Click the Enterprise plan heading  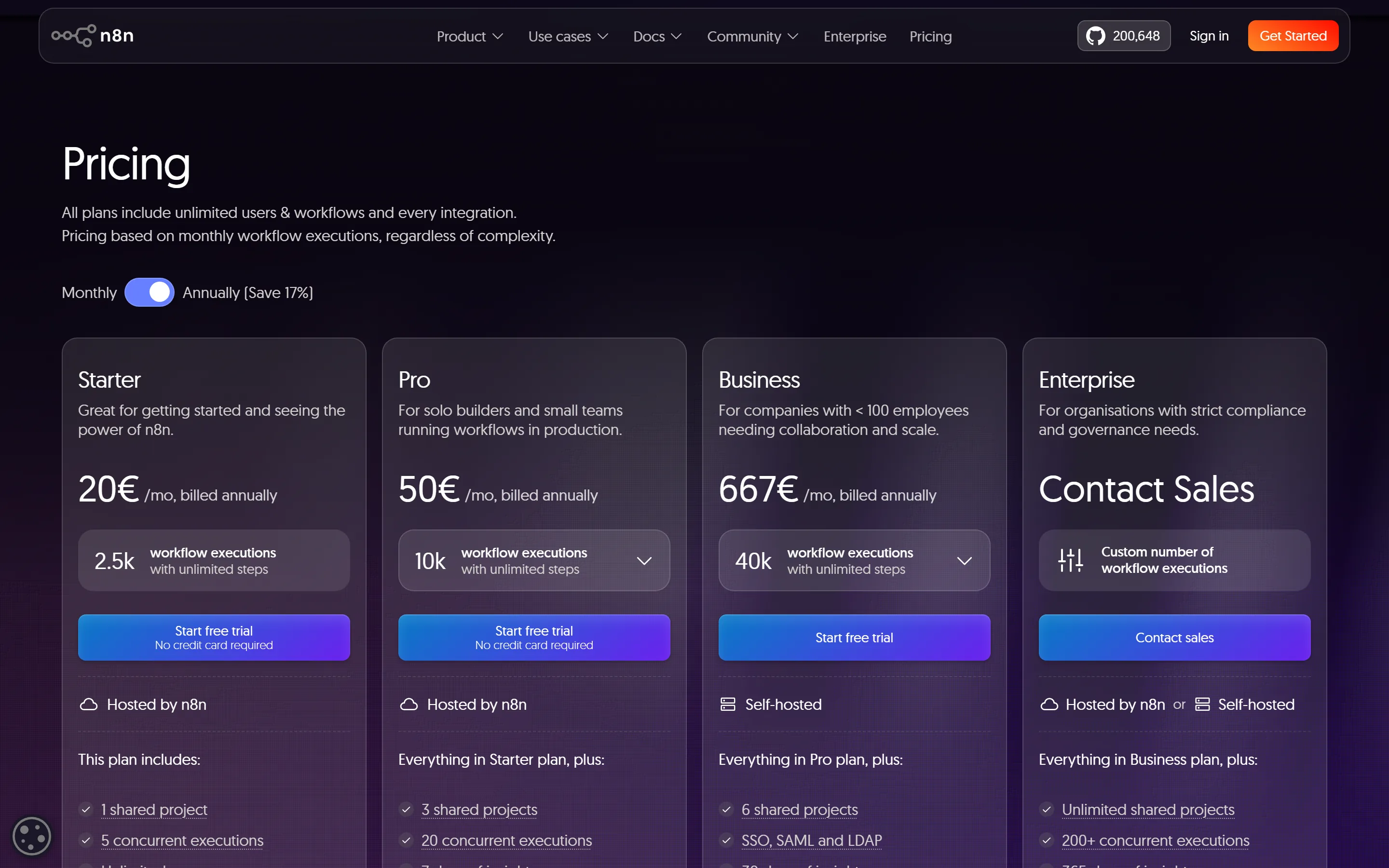point(1087,380)
